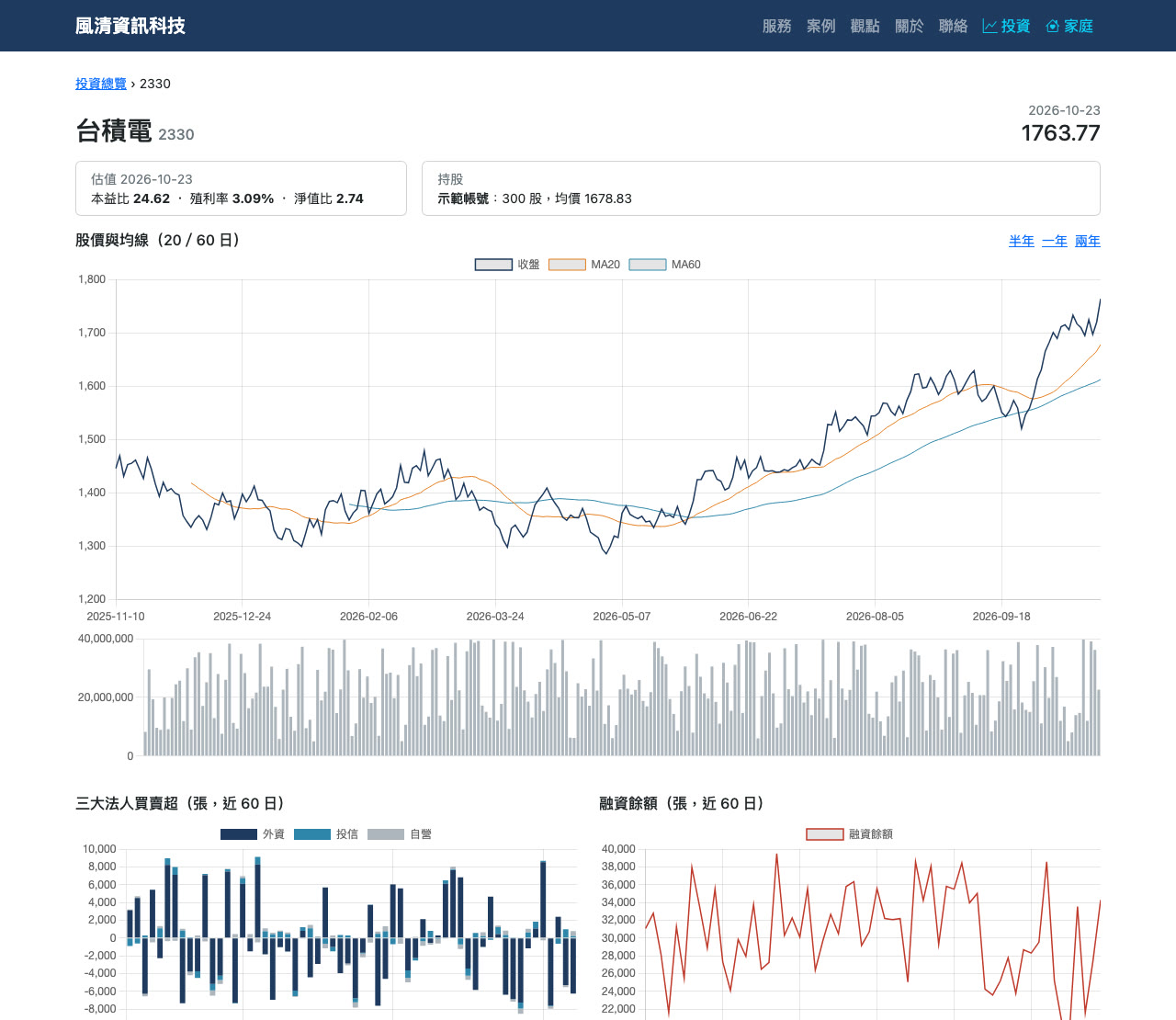The width and height of the screenshot is (1176, 1020).
Task: Switch the chart range to 兩年
Action: point(1088,241)
